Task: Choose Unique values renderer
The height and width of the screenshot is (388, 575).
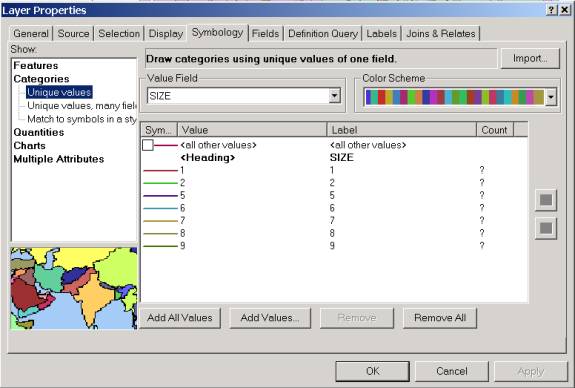Action: [x=59, y=92]
